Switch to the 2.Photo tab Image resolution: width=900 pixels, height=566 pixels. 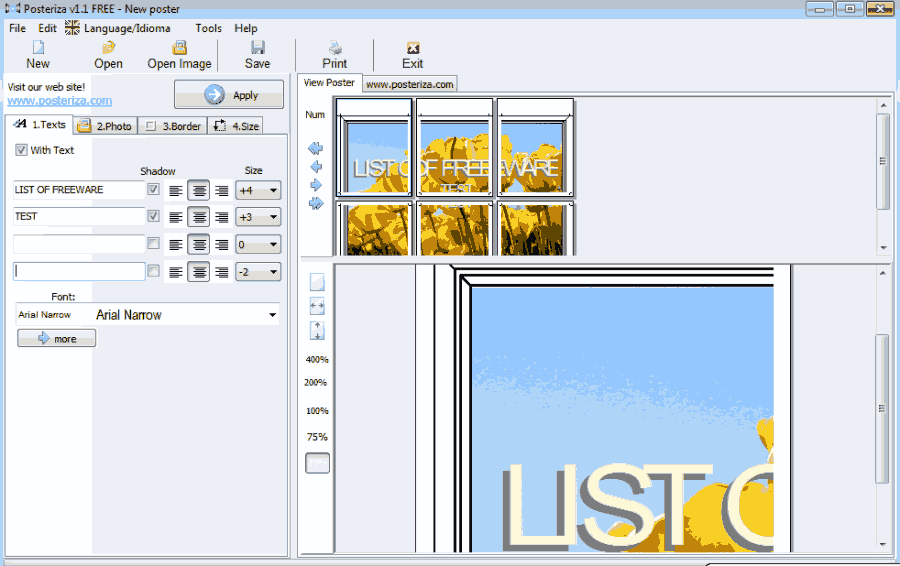[105, 126]
